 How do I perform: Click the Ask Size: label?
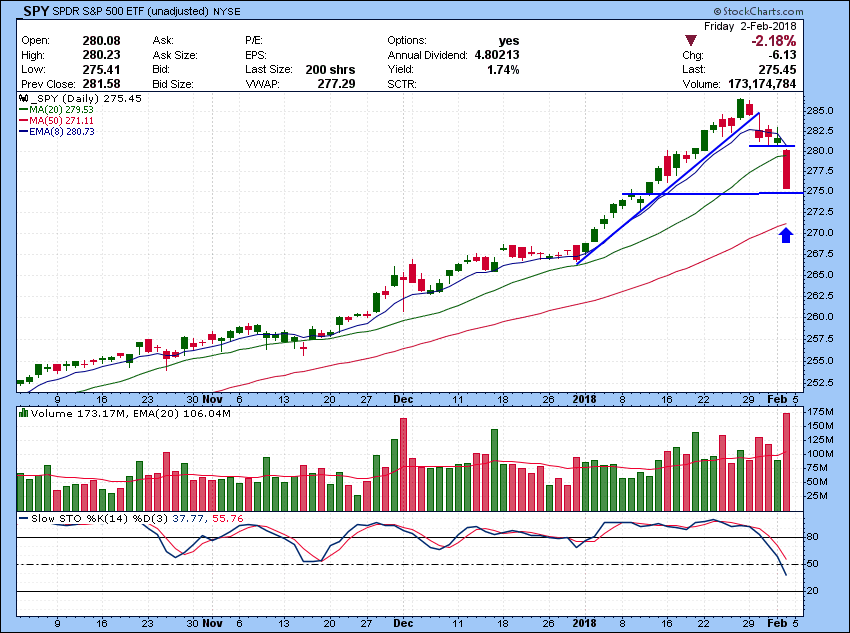tap(175, 55)
